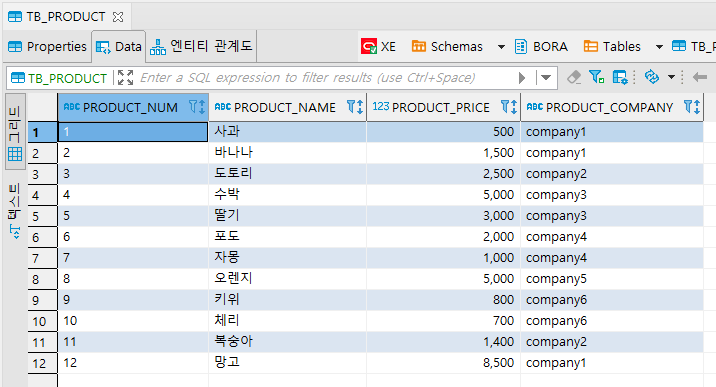Select the TB_PRODUCT editor tab
Viewport: 716px width, 387px height.
tap(66, 17)
